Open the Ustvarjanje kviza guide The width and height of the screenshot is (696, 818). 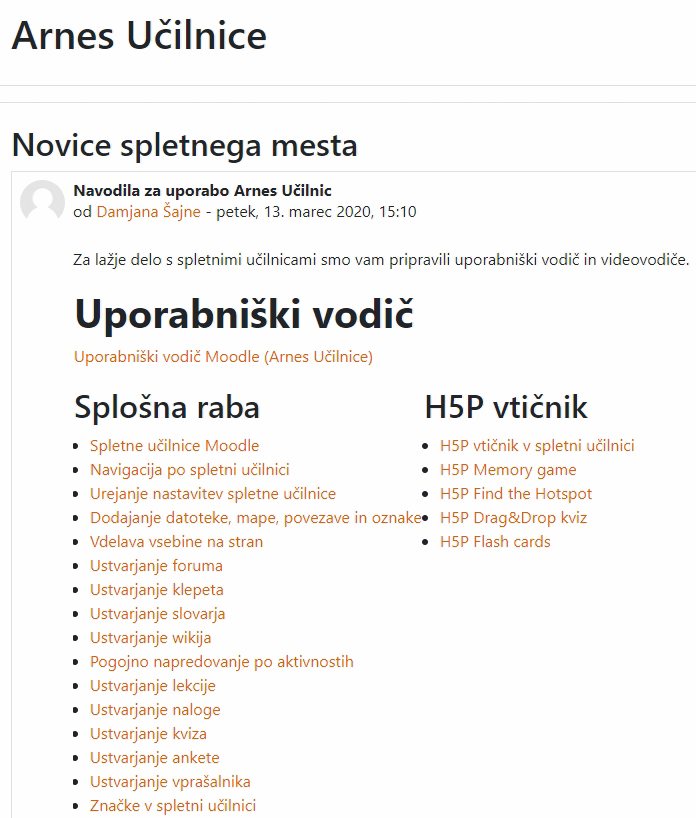click(148, 733)
